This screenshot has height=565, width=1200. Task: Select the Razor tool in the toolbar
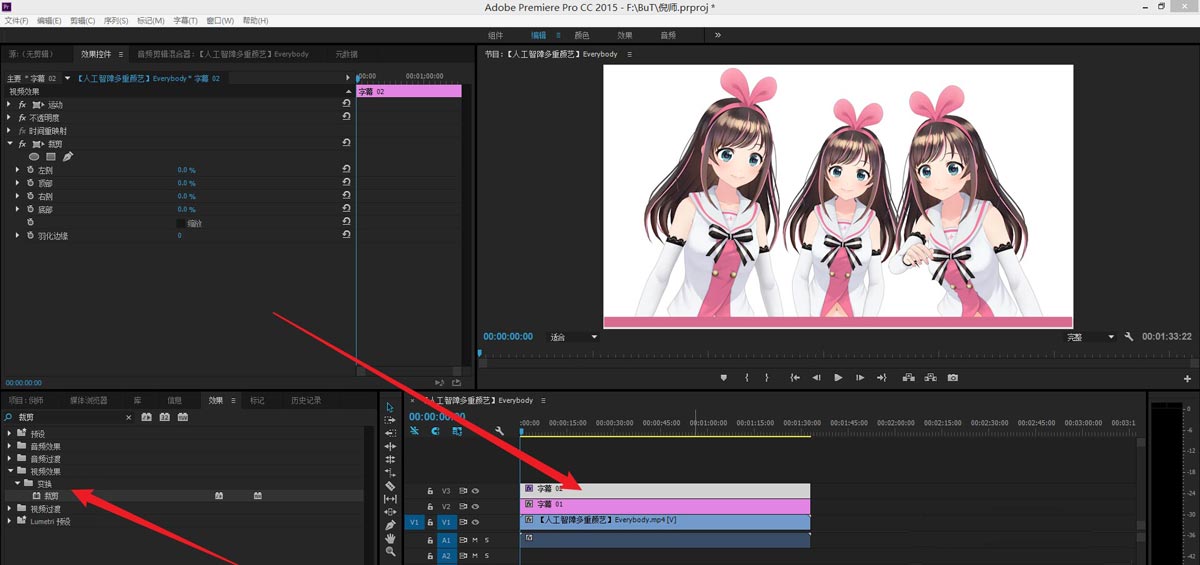click(390, 486)
